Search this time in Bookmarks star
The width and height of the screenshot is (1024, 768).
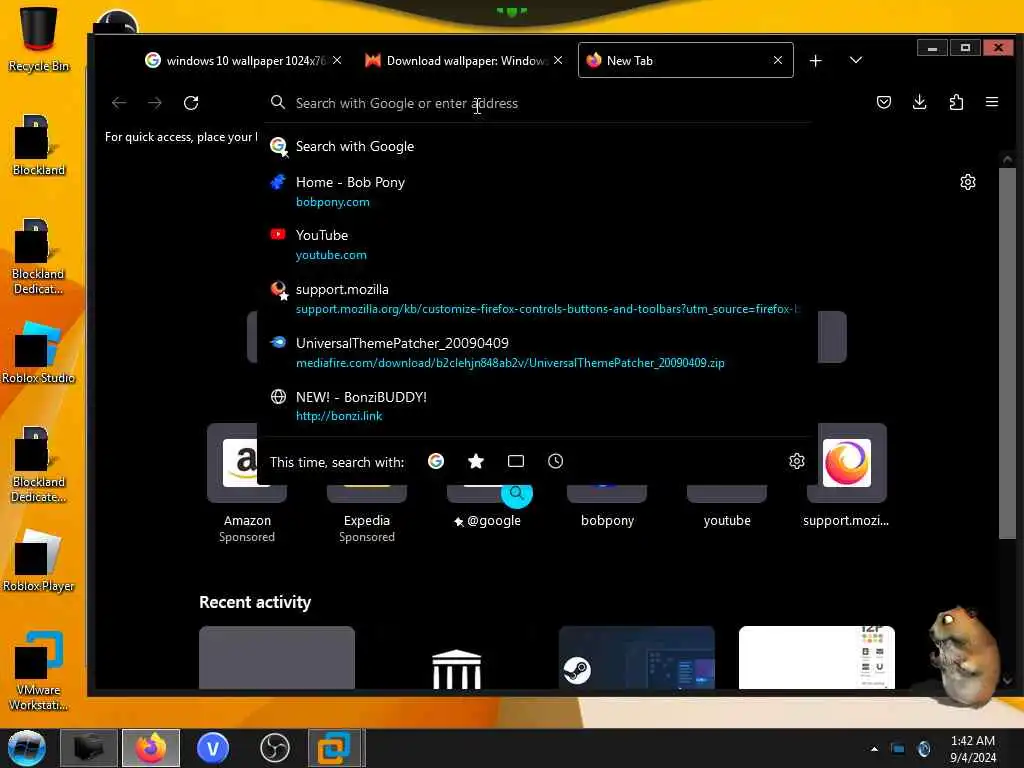(476, 461)
